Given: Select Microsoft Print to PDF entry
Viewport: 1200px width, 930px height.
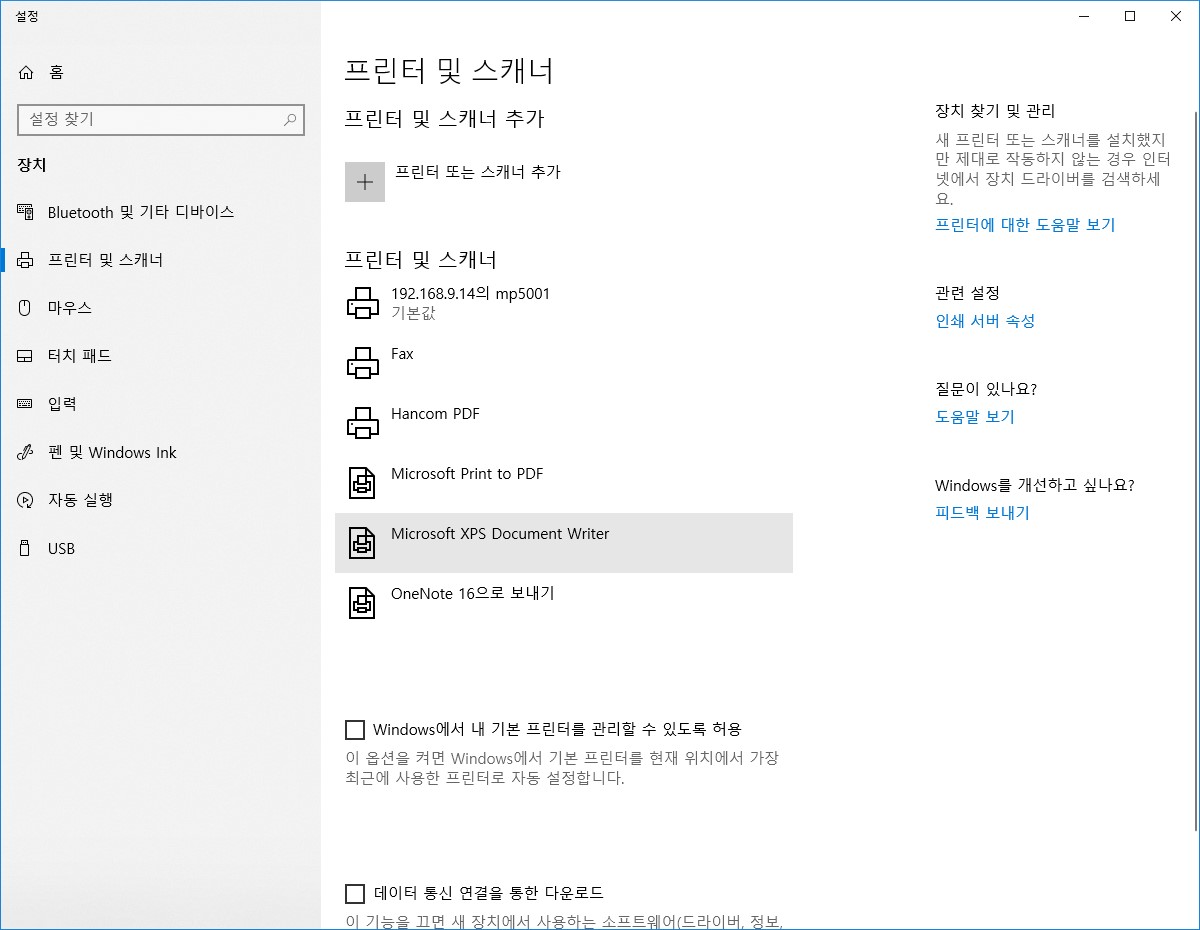Looking at the screenshot, I should pyautogui.click(x=564, y=483).
